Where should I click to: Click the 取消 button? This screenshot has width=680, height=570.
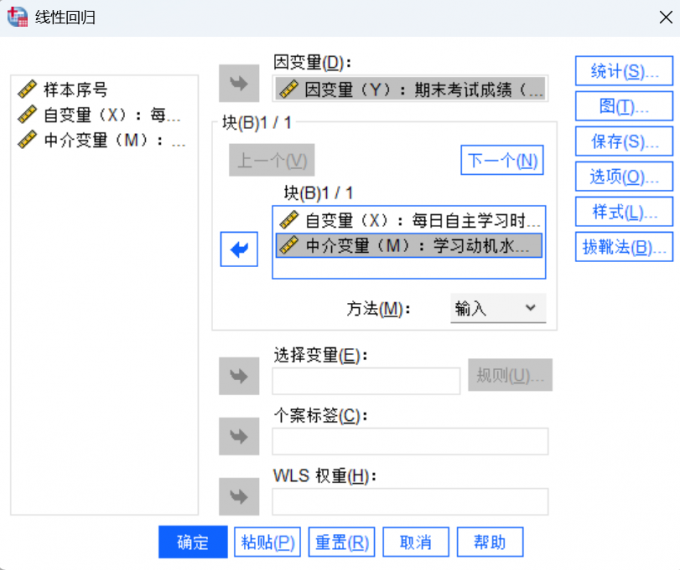(x=416, y=542)
